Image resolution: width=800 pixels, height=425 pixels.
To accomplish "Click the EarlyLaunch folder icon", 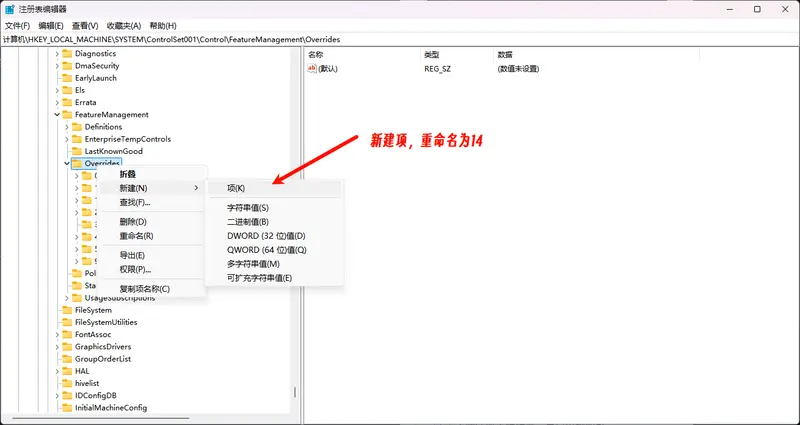I will click(x=67, y=78).
